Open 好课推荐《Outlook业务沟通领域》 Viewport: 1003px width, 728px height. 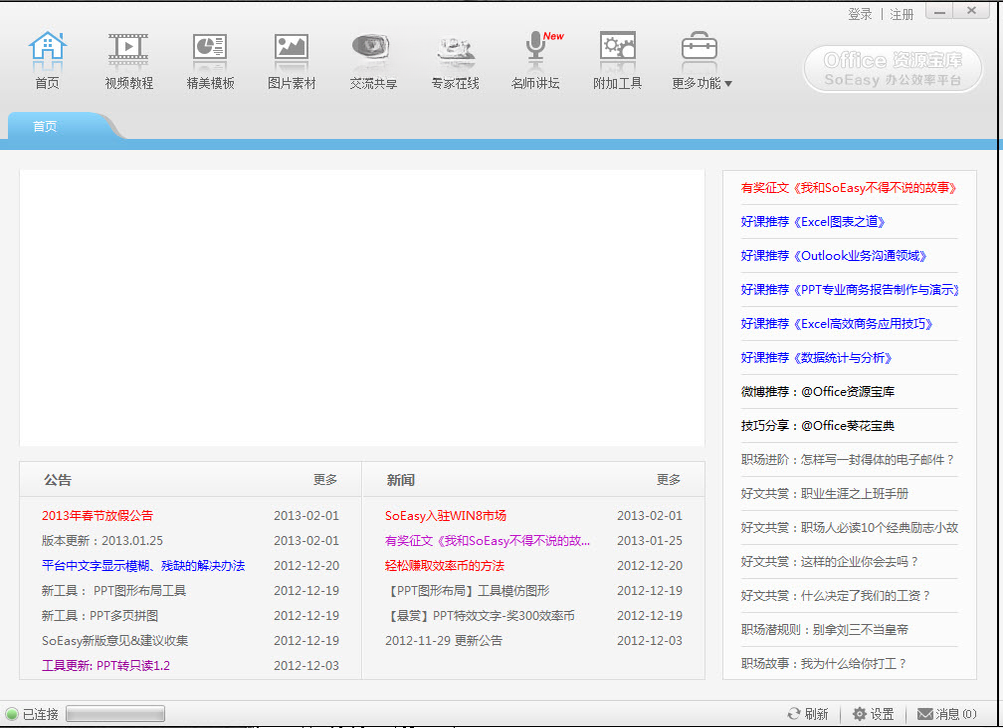(x=835, y=255)
